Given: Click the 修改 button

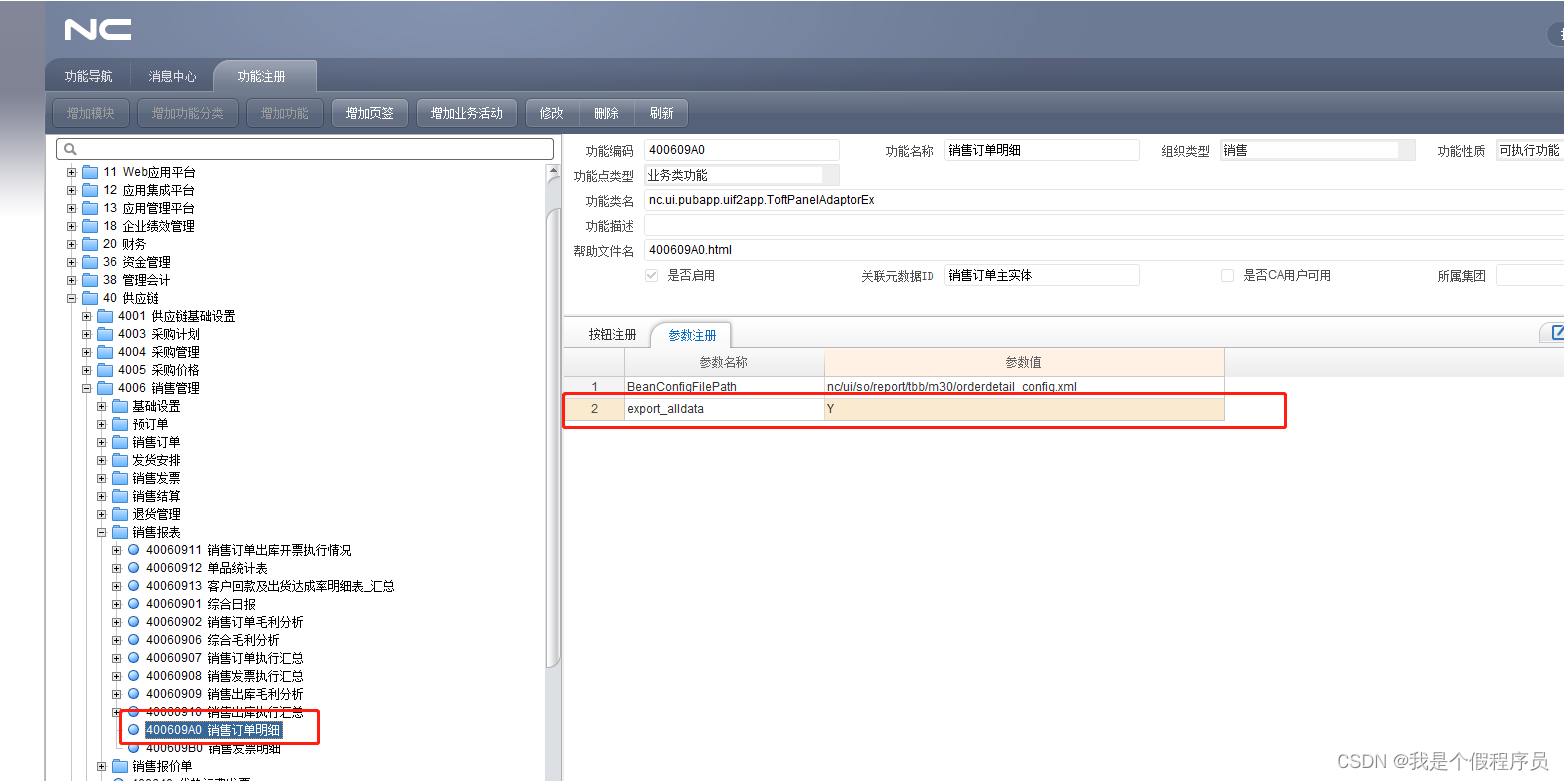Looking at the screenshot, I should coord(552,113).
